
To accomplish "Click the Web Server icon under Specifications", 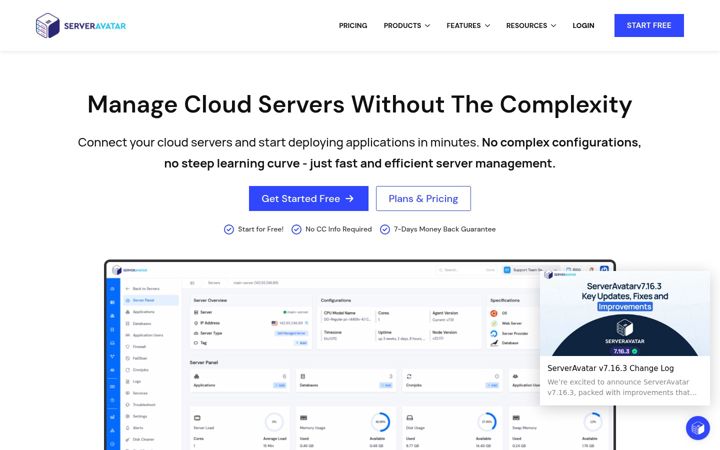I will click(494, 323).
